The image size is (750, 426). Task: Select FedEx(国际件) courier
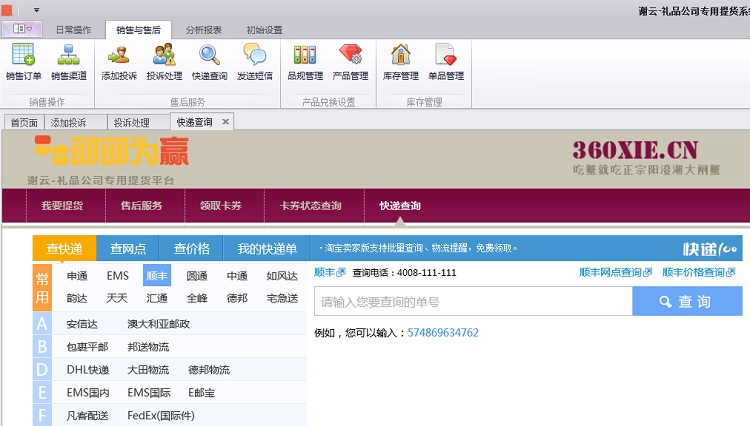tap(161, 415)
